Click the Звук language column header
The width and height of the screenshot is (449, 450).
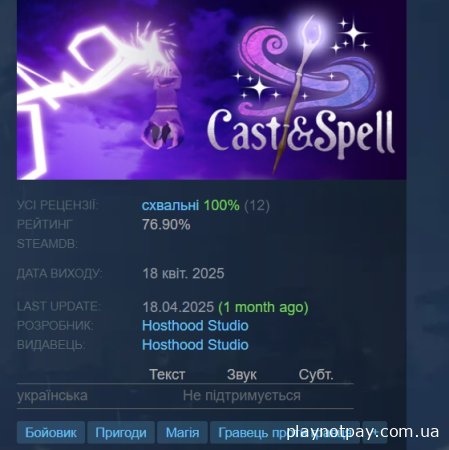pyautogui.click(x=242, y=375)
